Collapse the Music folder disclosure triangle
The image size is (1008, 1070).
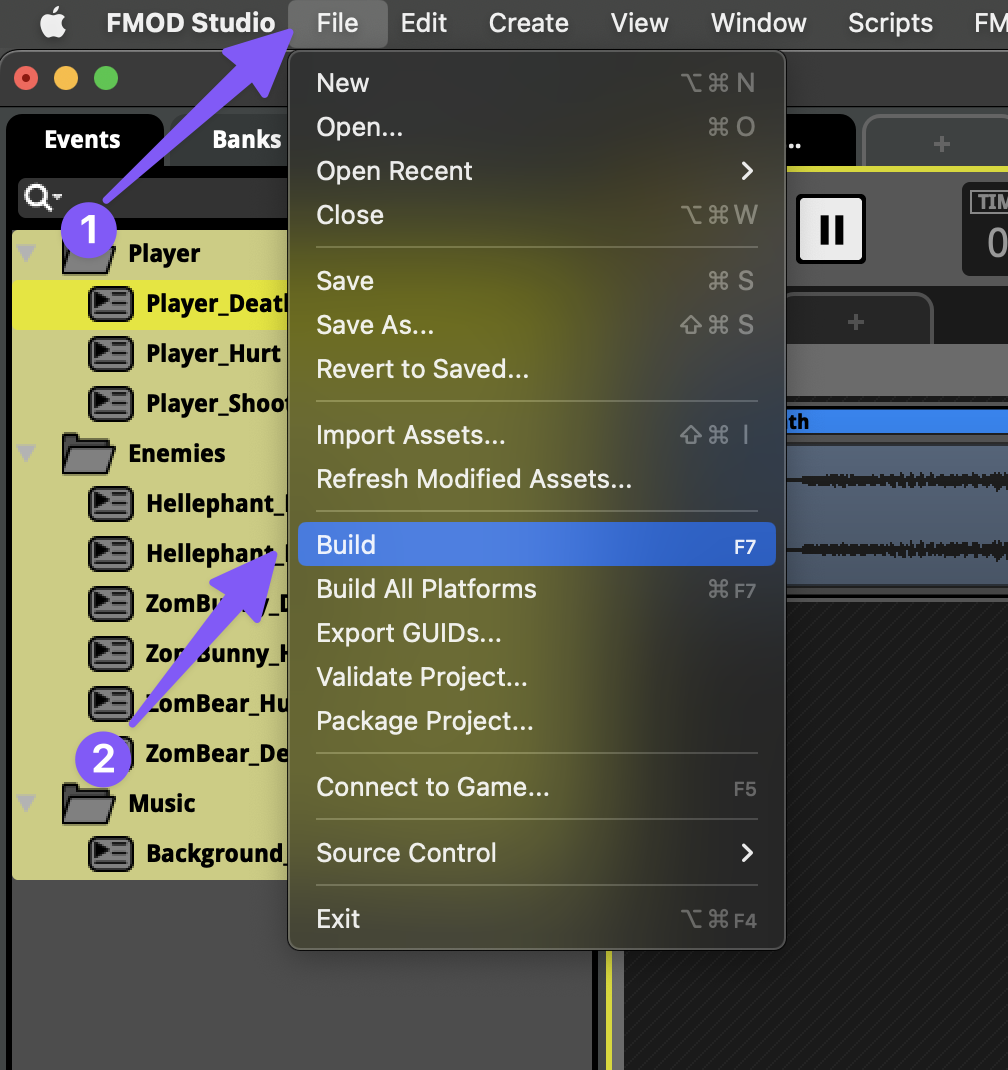click(x=27, y=804)
